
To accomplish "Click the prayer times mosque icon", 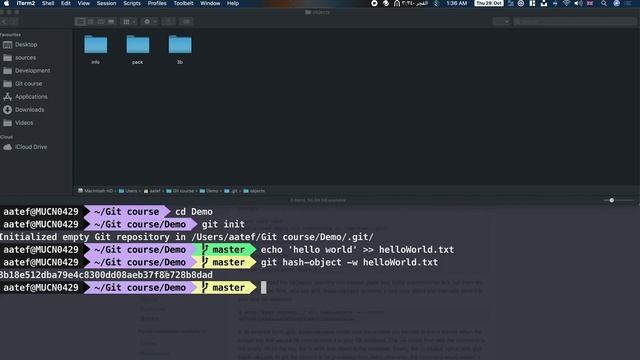I will pyautogui.click(x=397, y=3).
